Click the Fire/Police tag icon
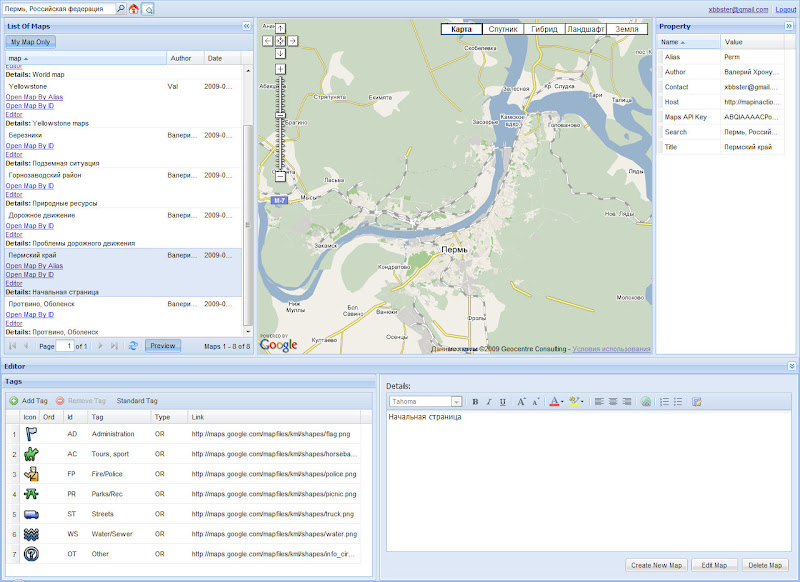Image resolution: width=800 pixels, height=582 pixels. [31, 474]
